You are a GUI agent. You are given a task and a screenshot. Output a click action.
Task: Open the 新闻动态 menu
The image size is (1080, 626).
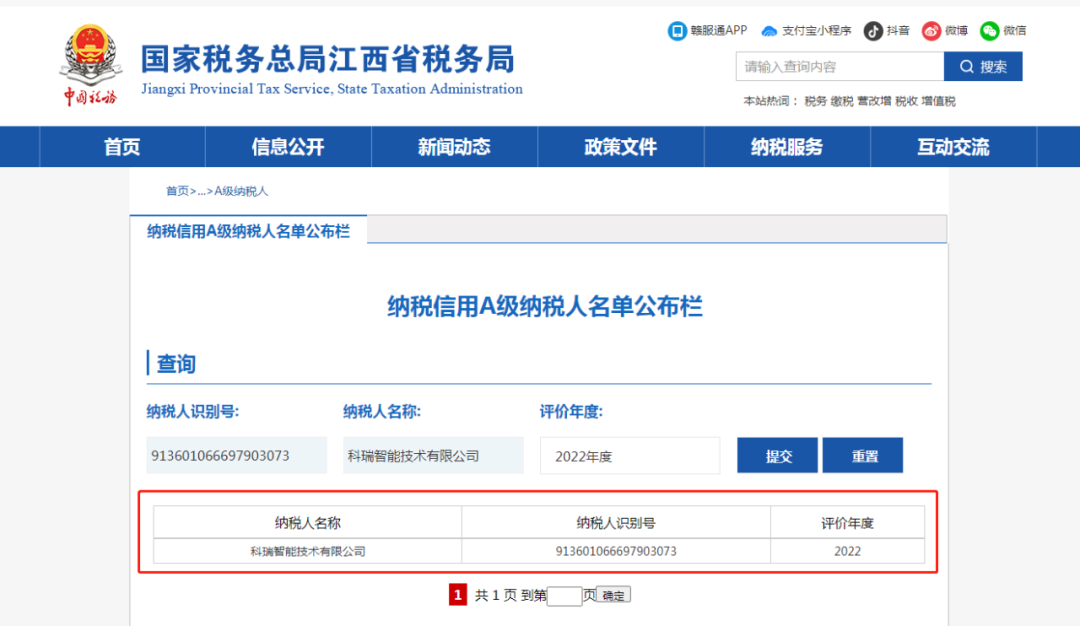(x=454, y=147)
